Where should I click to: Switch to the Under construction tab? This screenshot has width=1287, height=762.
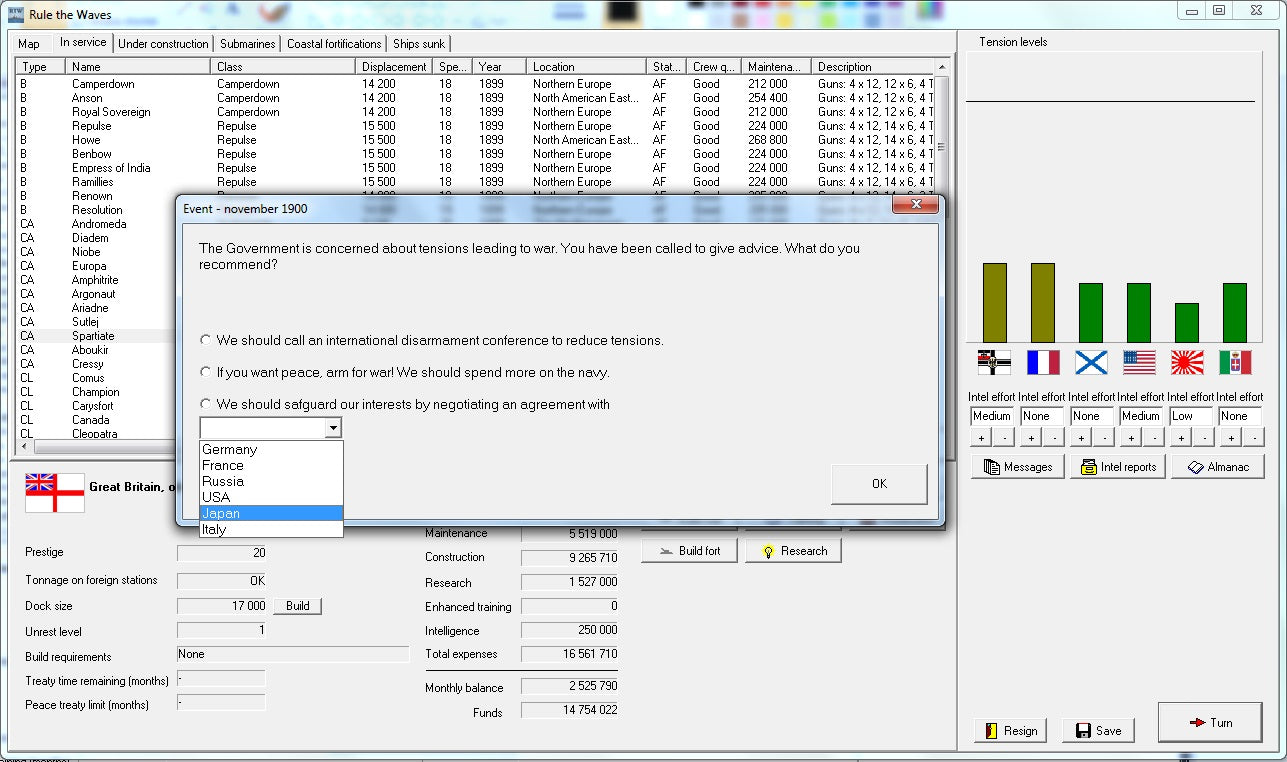(x=163, y=44)
